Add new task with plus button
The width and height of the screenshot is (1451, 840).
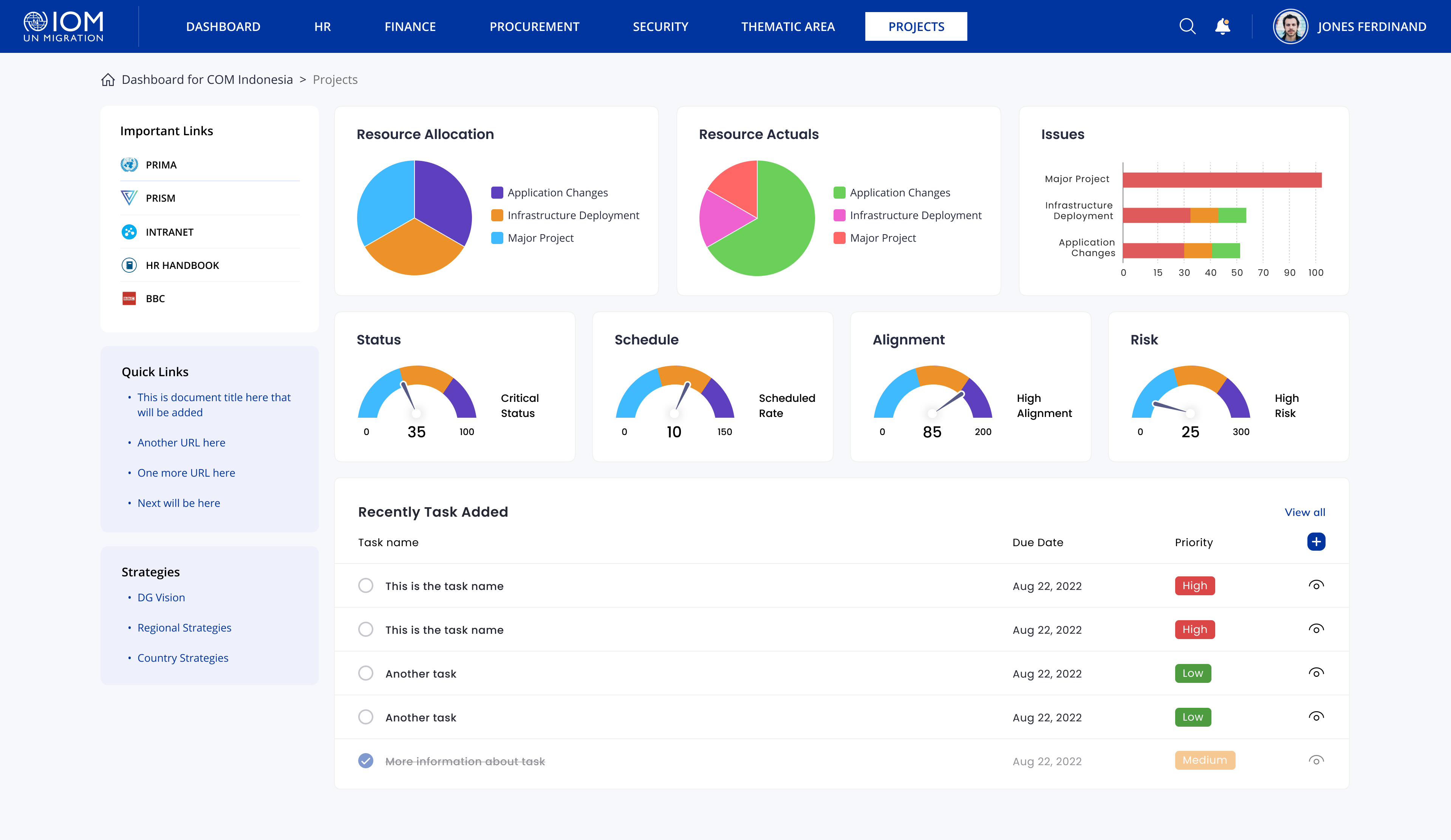point(1316,542)
